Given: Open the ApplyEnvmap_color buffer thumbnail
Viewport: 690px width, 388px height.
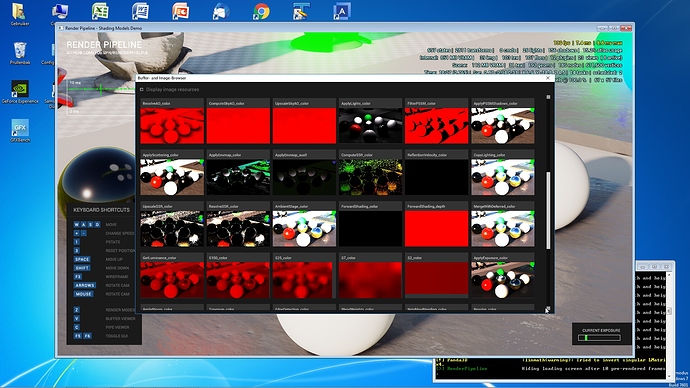Looking at the screenshot, I should (x=238, y=177).
